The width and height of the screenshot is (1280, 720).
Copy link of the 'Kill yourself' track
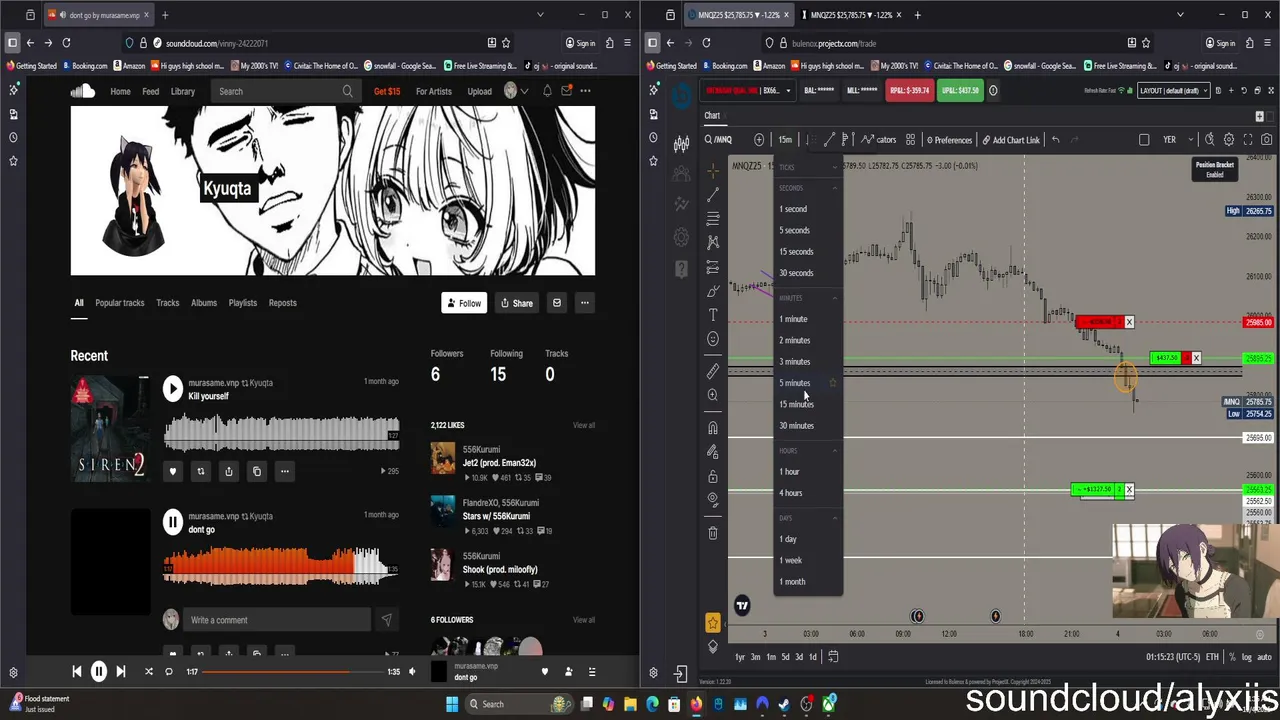tap(256, 471)
